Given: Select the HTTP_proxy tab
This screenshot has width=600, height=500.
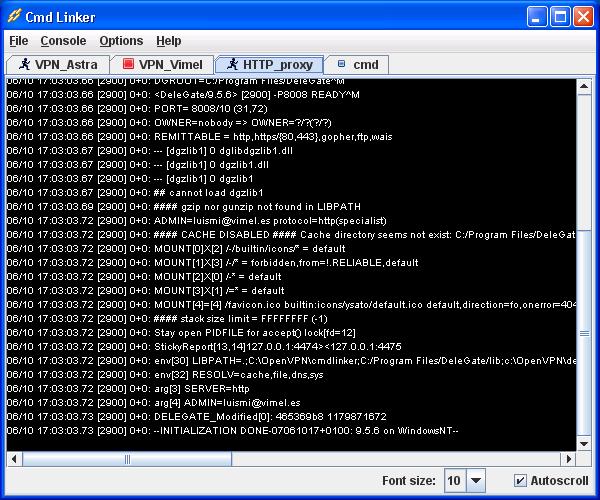Looking at the screenshot, I should (269, 64).
